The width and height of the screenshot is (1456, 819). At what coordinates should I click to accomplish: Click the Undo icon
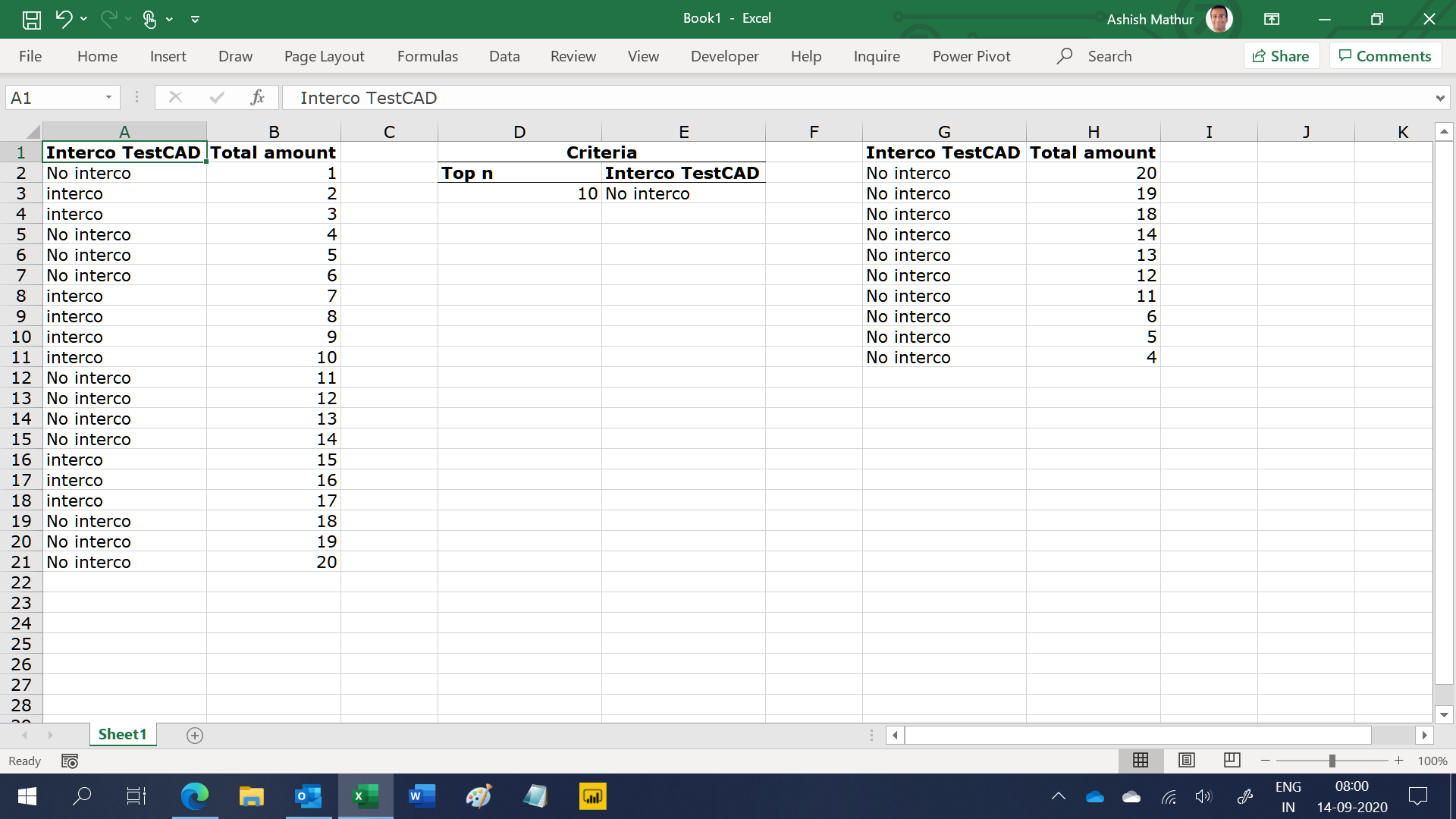point(64,19)
